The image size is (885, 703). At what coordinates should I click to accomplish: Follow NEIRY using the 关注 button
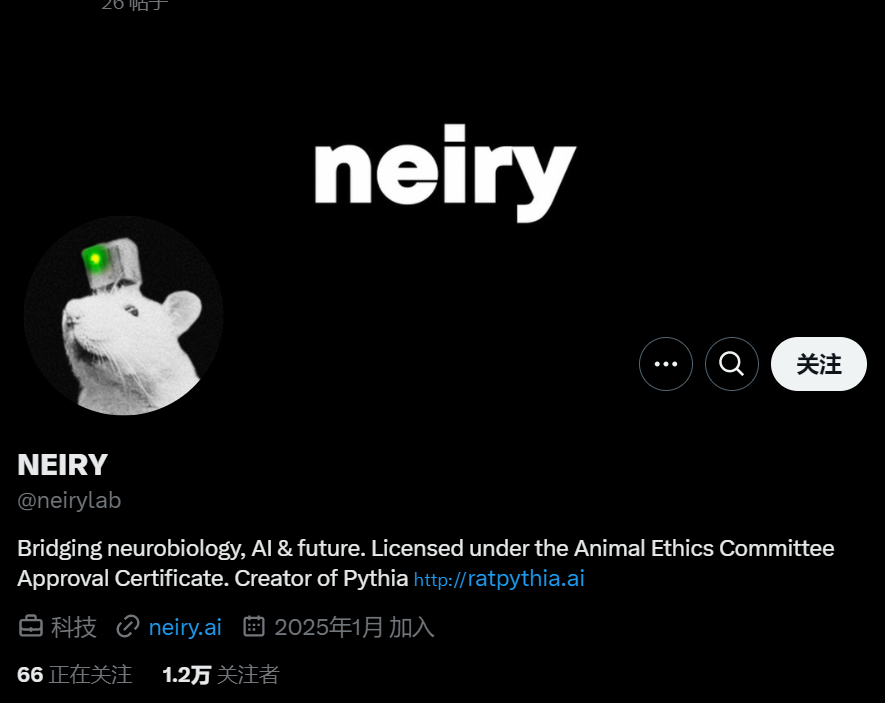coord(818,364)
